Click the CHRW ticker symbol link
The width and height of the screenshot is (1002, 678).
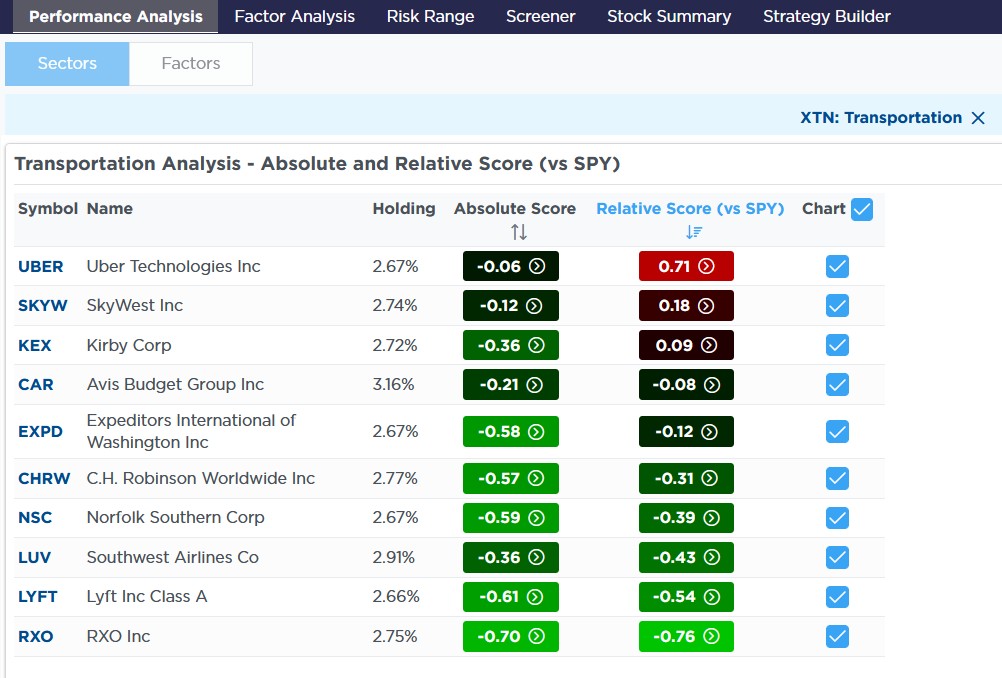(44, 478)
